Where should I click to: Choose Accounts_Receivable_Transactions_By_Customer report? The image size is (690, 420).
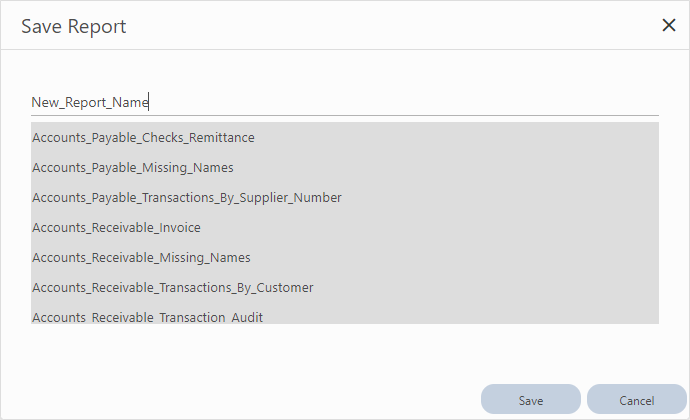point(173,287)
